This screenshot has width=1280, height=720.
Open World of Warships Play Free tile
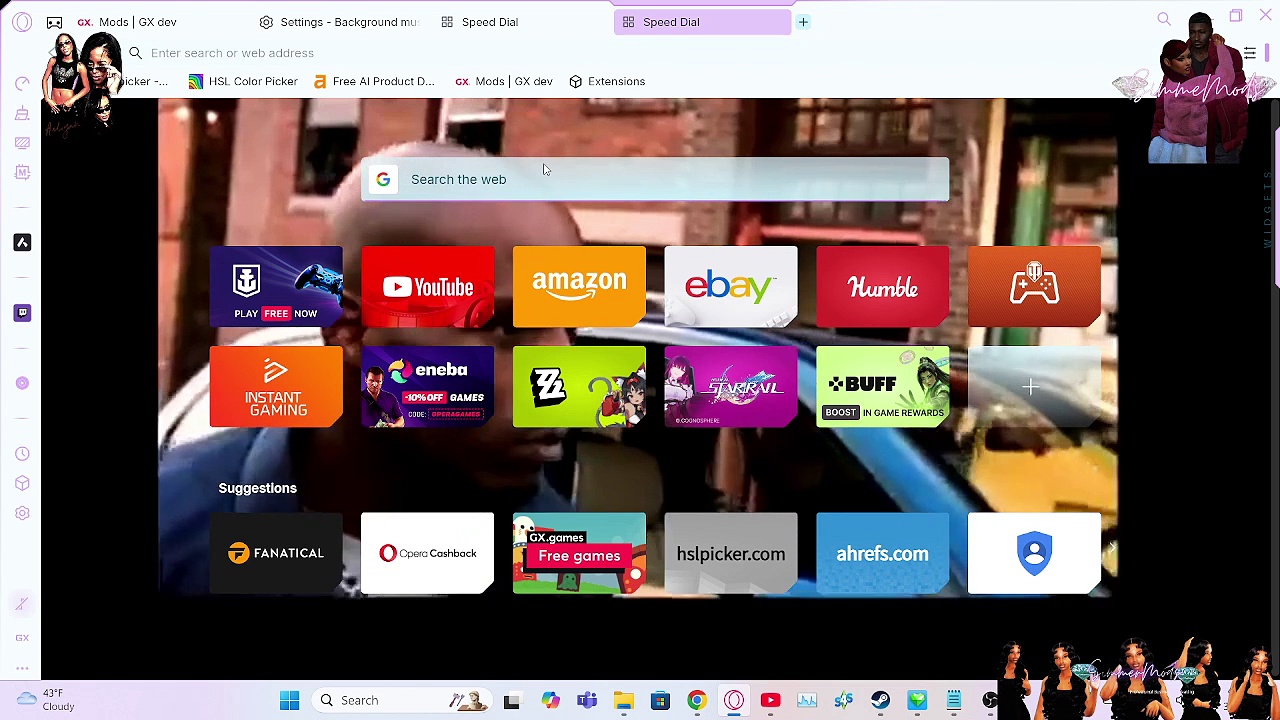[x=276, y=287]
